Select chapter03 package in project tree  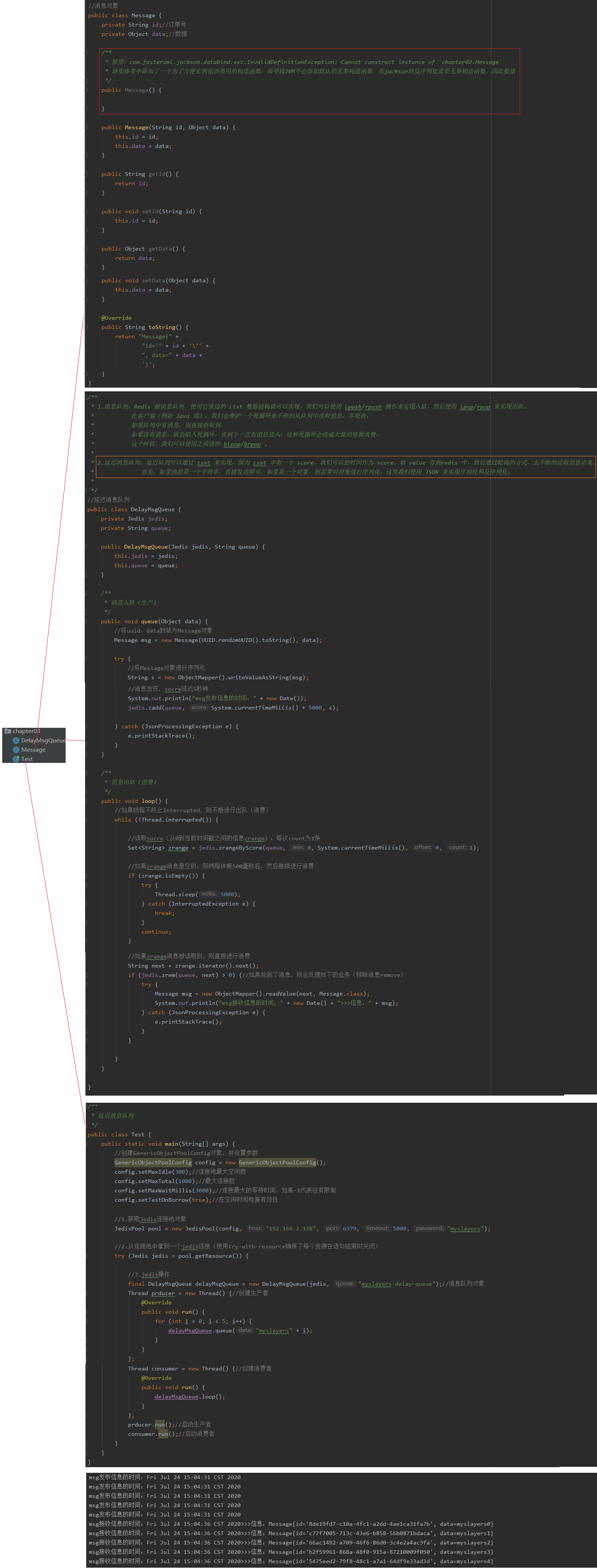tap(26, 731)
